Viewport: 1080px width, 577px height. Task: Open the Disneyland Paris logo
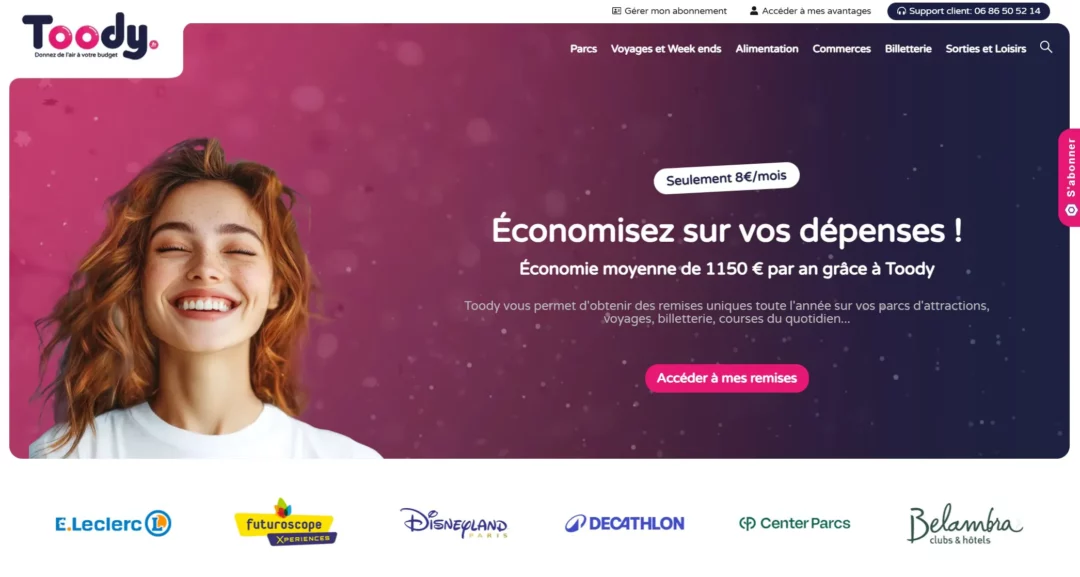tap(454, 523)
